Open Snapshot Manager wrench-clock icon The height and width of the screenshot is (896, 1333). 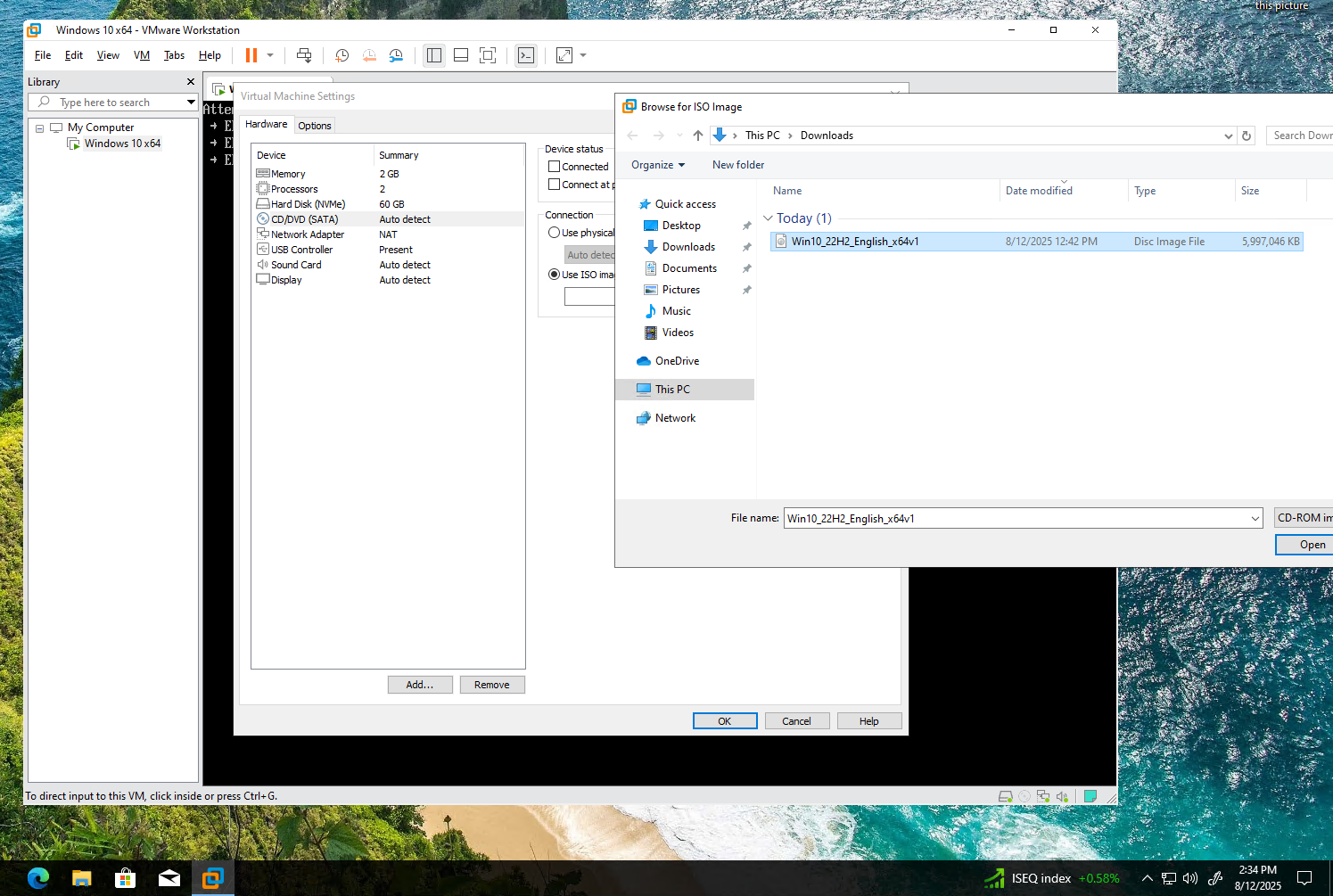[x=396, y=55]
